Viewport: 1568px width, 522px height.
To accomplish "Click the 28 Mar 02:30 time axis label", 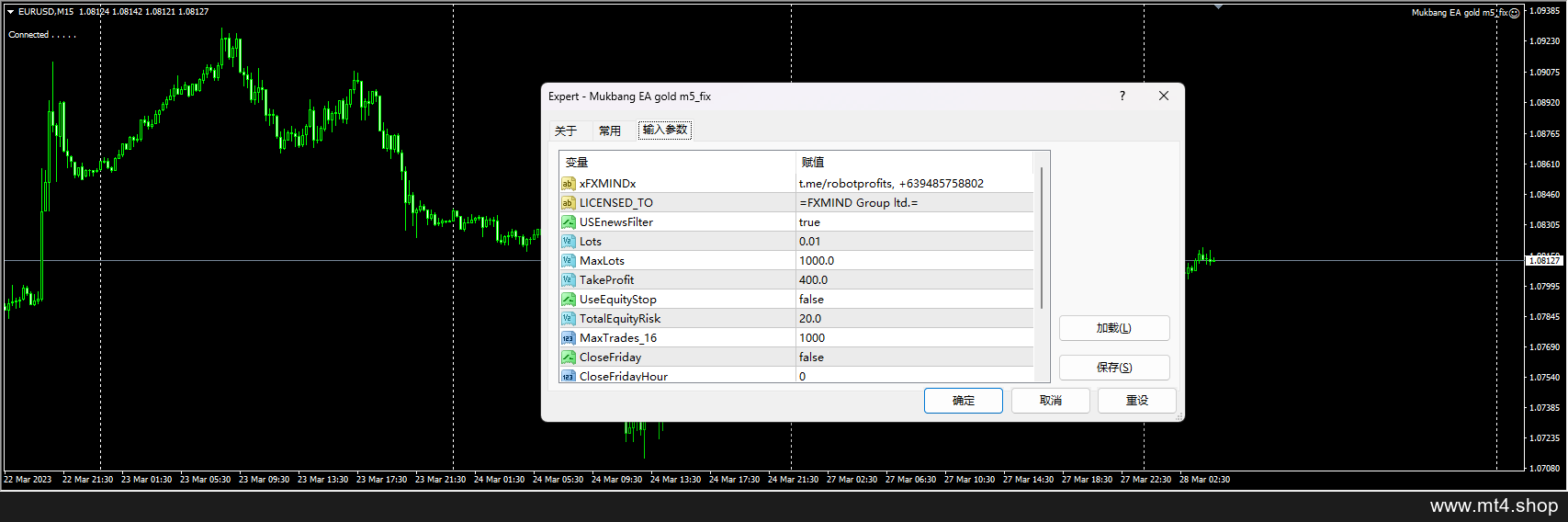I will [x=1204, y=480].
